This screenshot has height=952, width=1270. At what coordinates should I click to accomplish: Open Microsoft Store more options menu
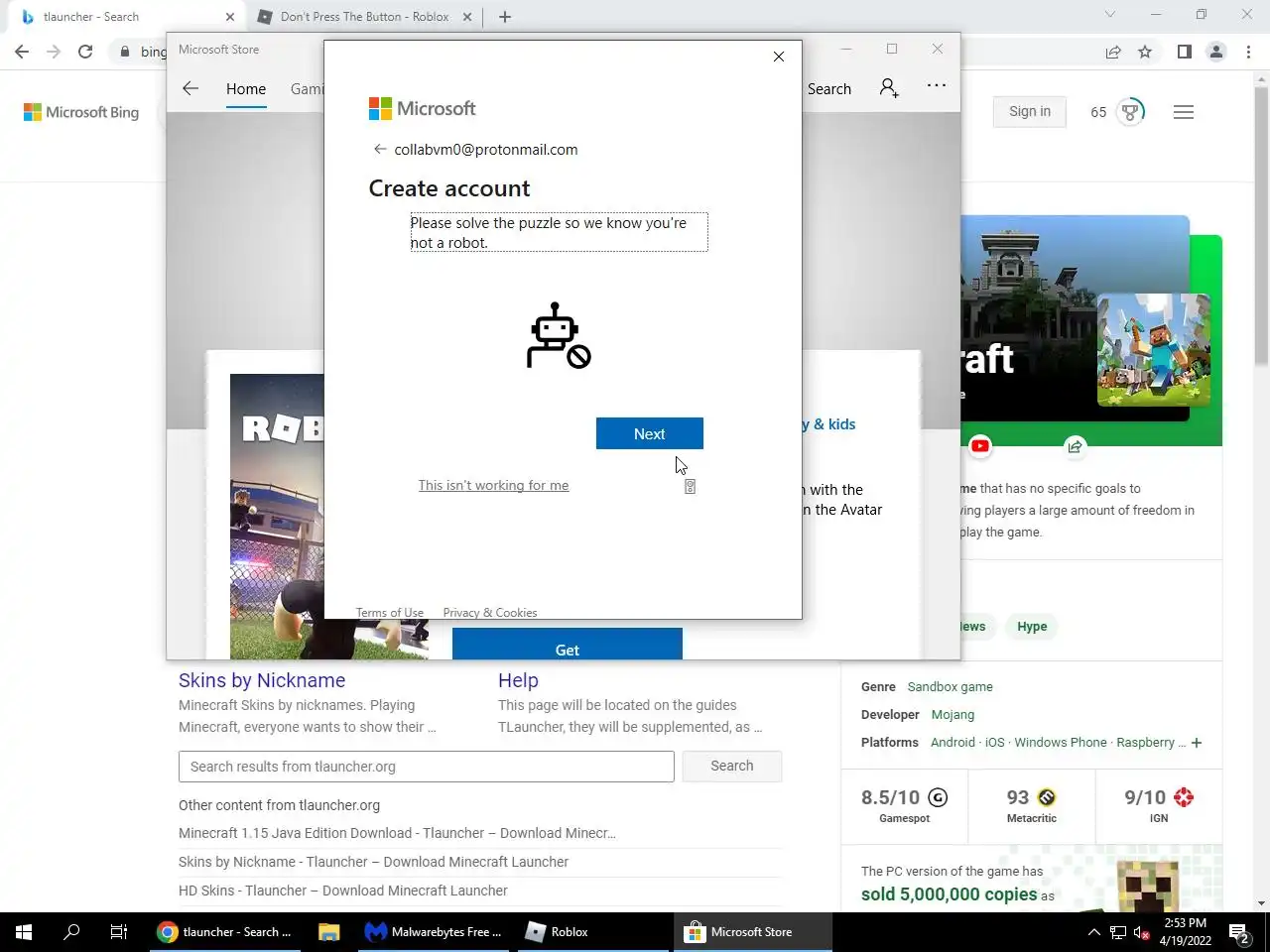937,86
